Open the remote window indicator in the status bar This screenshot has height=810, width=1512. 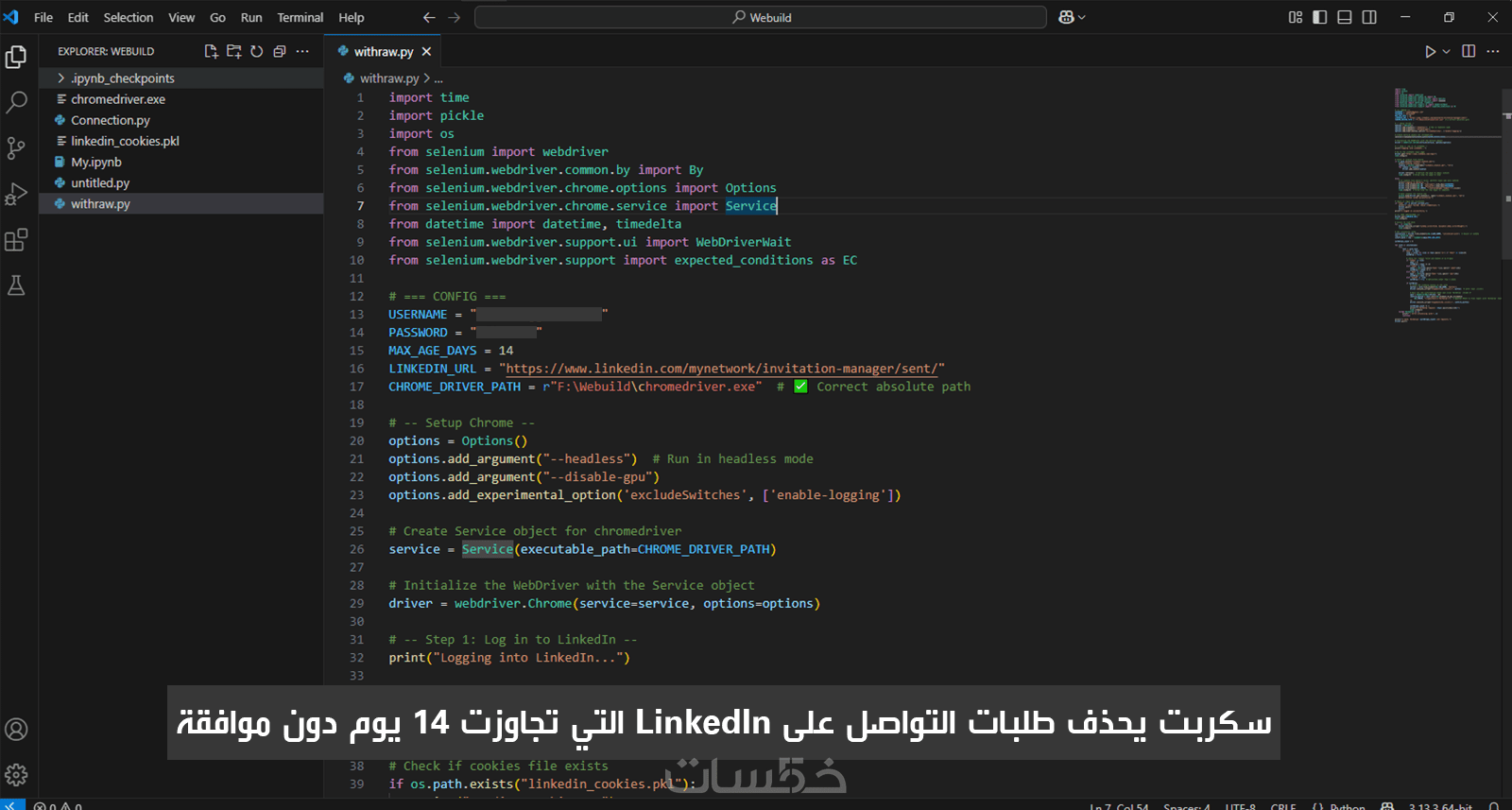point(12,805)
